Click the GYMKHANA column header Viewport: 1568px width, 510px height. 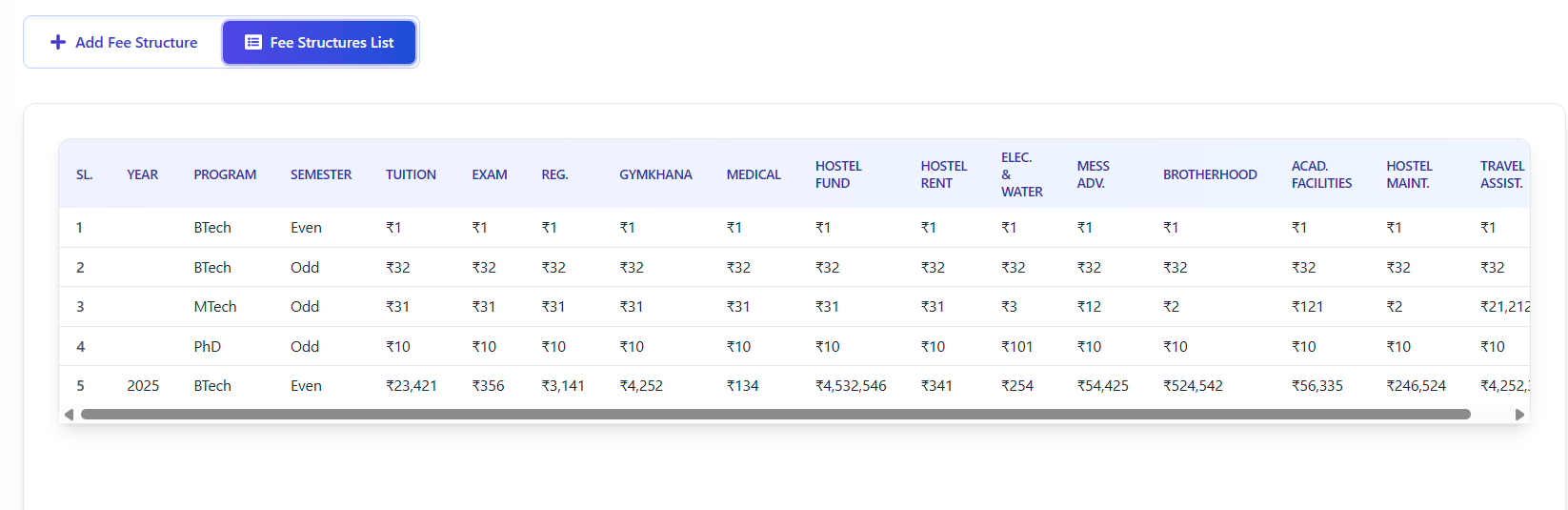pos(655,174)
